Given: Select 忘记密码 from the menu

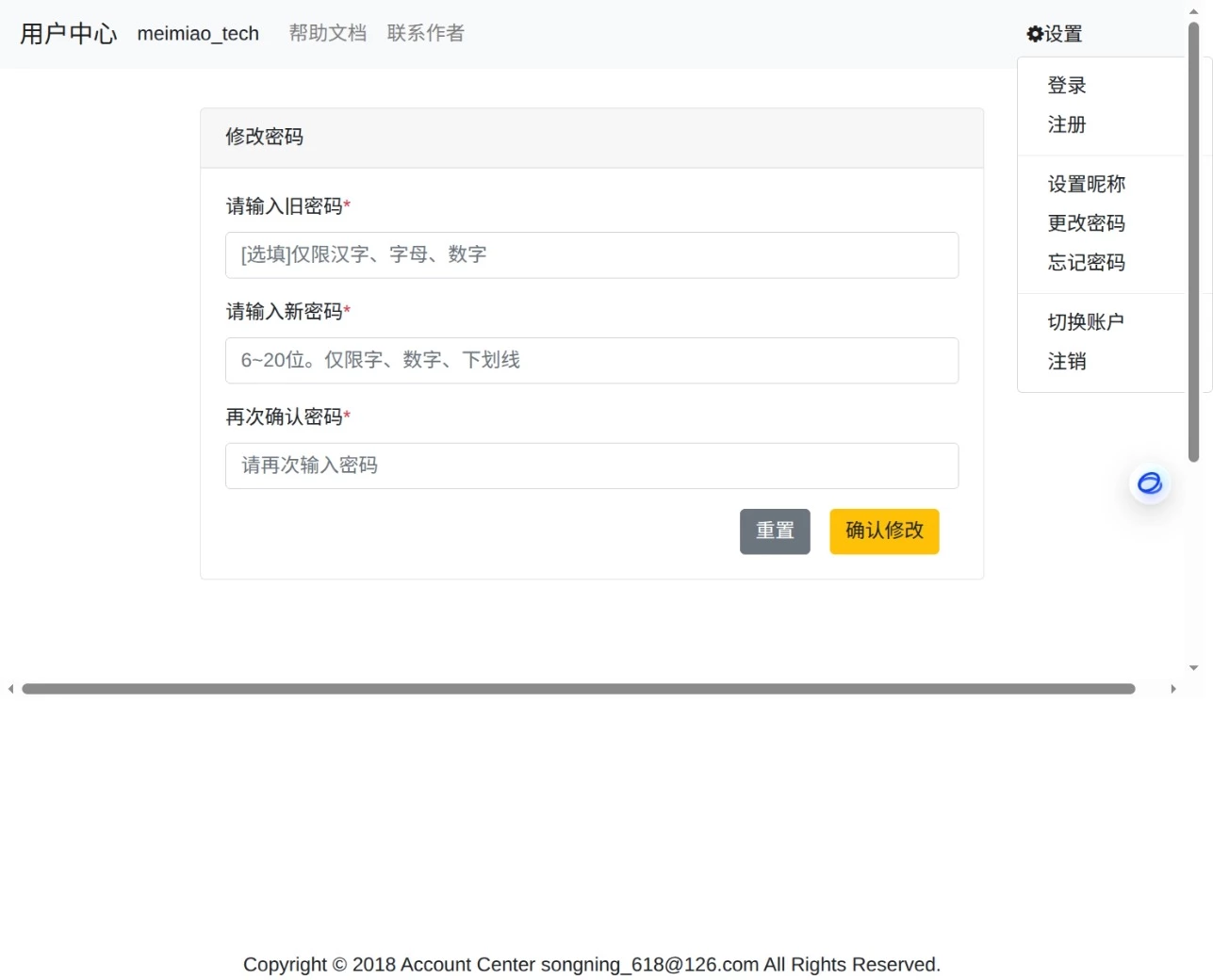Looking at the screenshot, I should [x=1086, y=262].
